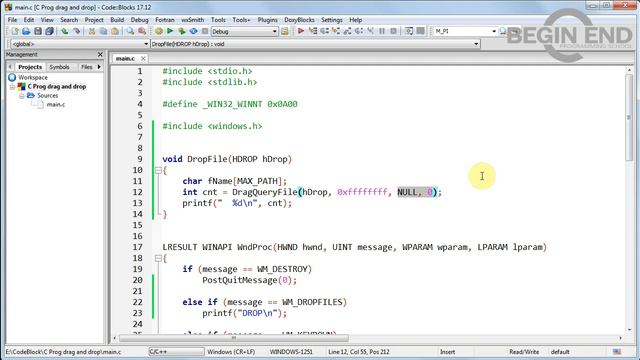Open the File menu
The image size is (640, 360).
pyautogui.click(x=12, y=20)
